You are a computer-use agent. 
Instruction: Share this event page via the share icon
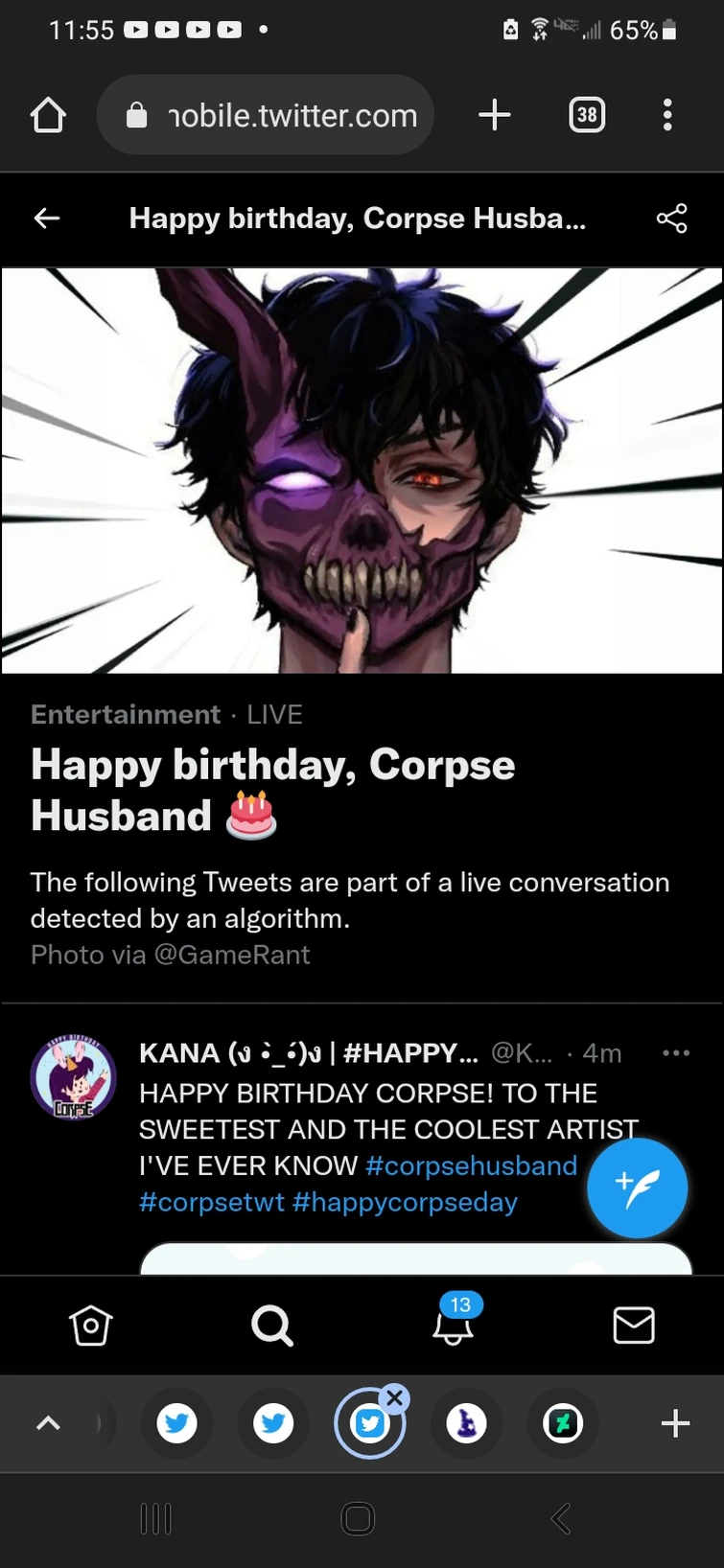pyautogui.click(x=671, y=219)
